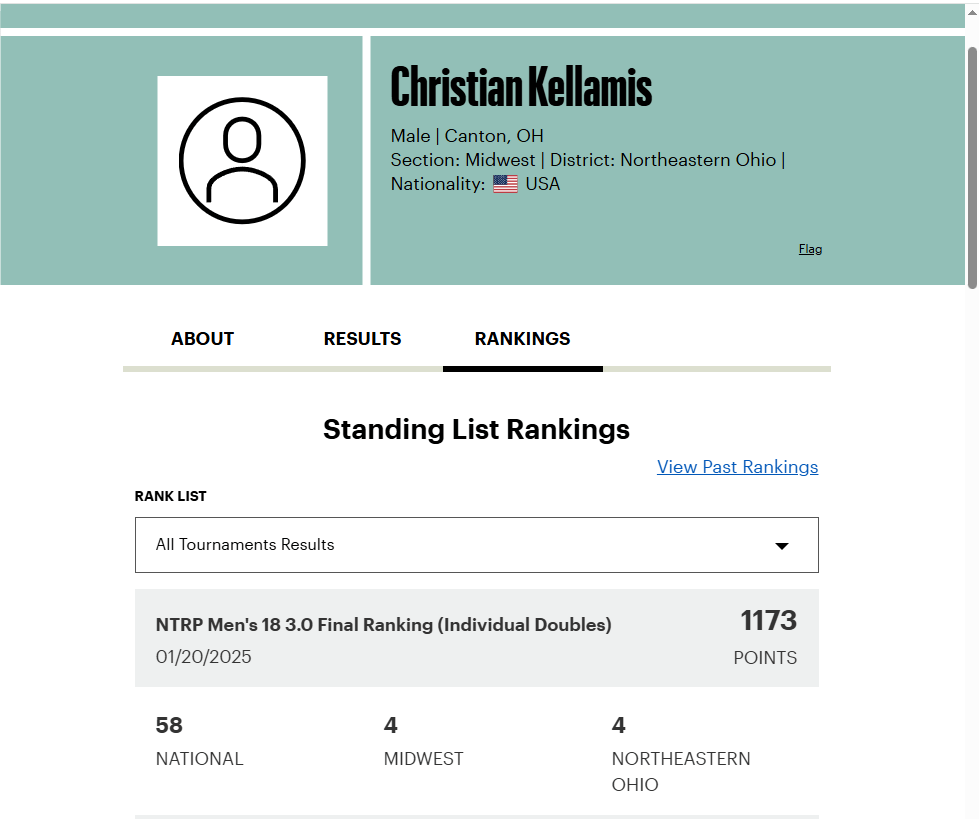Screen dimensions: 979x819
Task: Click the ranking date 01/20/2025
Action: (204, 657)
